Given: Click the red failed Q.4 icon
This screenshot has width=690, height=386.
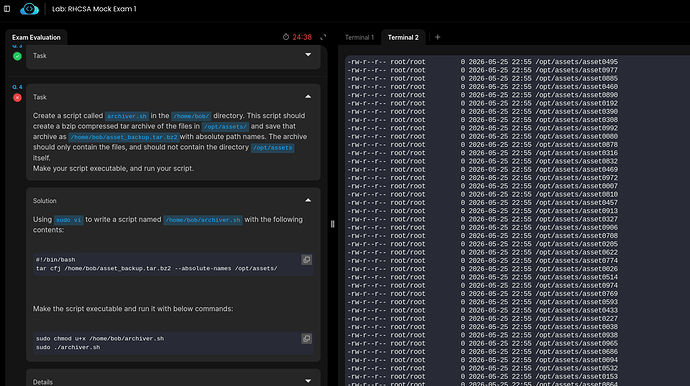Looking at the screenshot, I should coord(17,98).
